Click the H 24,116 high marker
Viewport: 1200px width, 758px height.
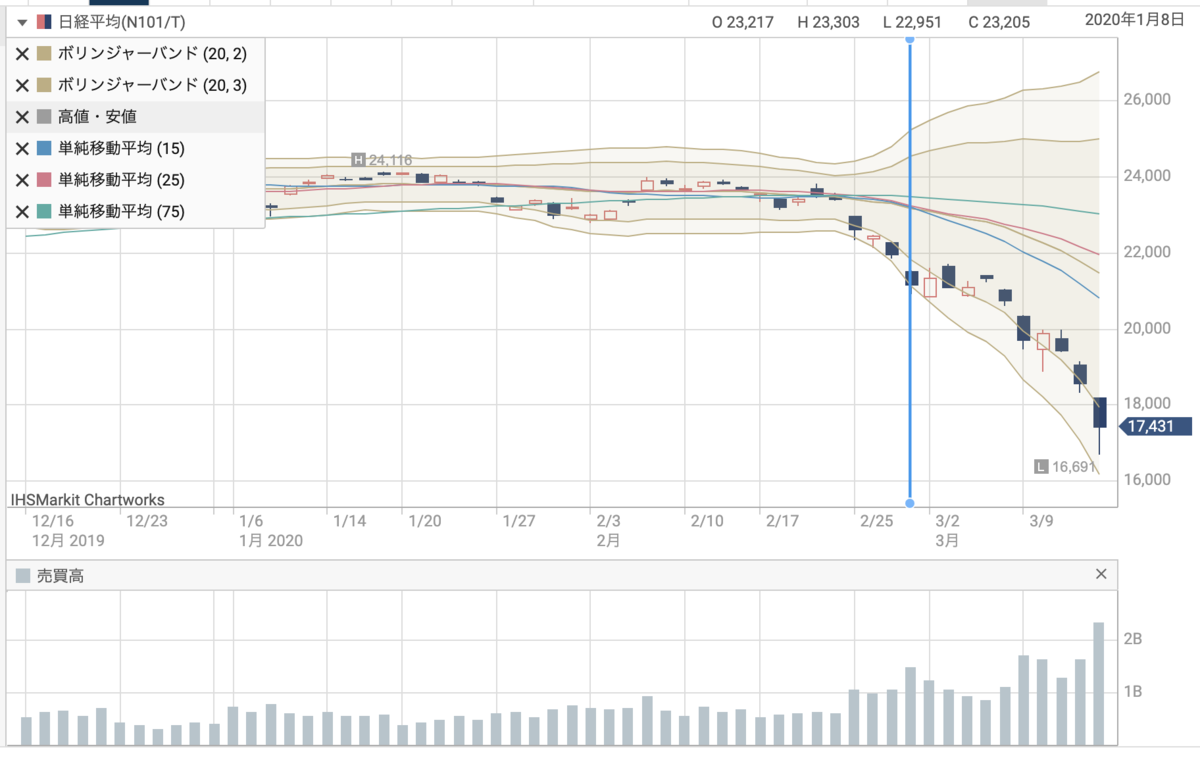pos(382,160)
